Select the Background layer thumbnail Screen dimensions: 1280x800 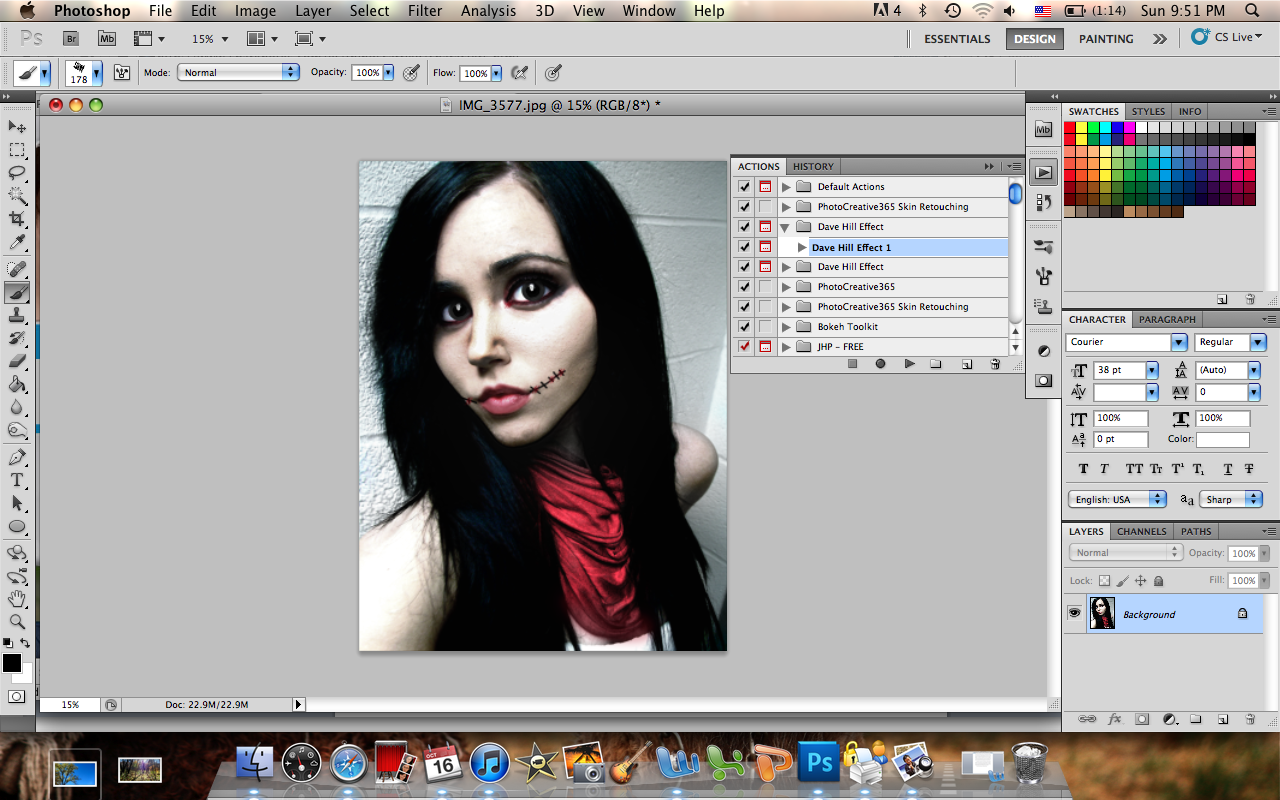(x=1102, y=613)
